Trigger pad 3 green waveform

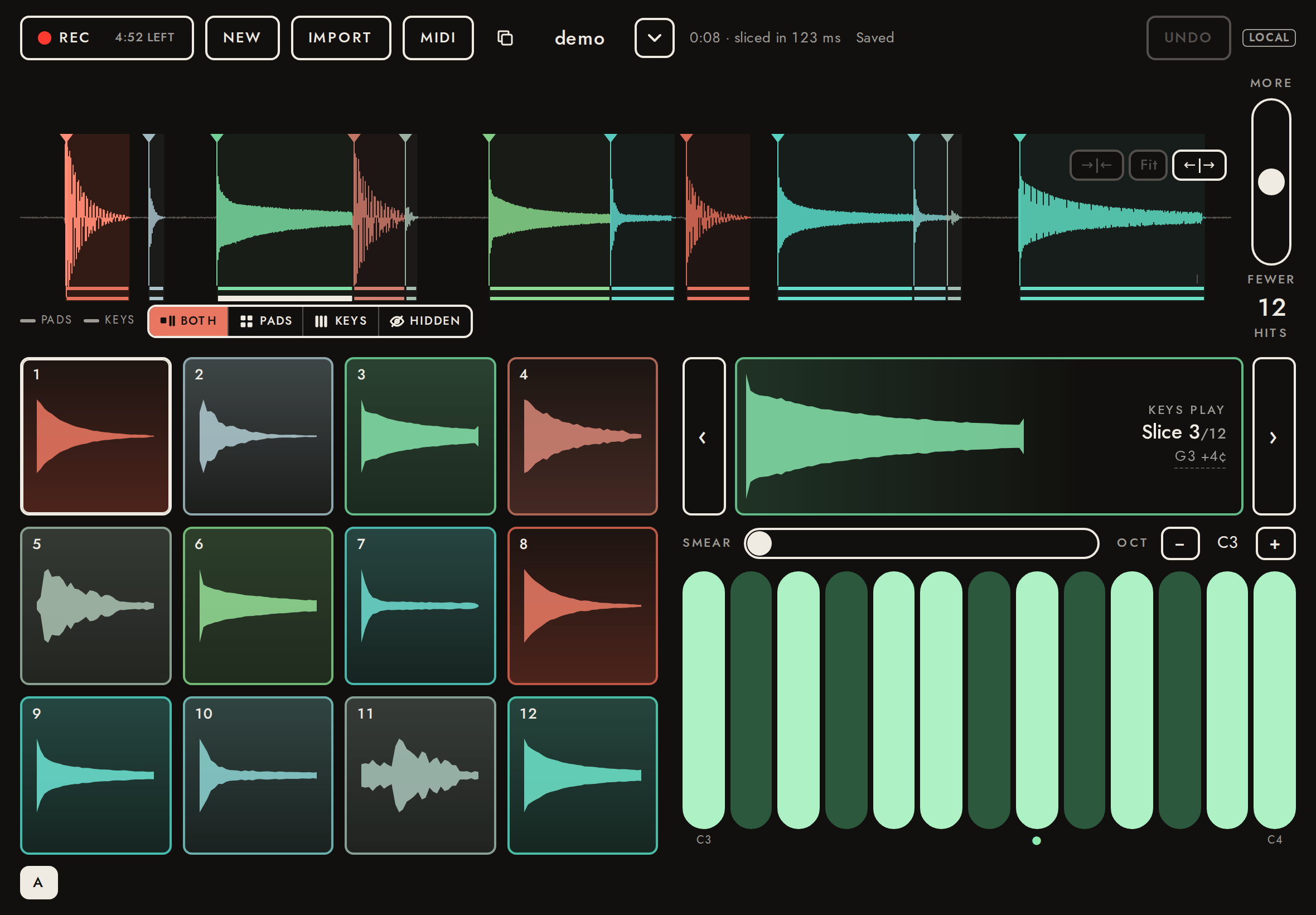[x=420, y=436]
